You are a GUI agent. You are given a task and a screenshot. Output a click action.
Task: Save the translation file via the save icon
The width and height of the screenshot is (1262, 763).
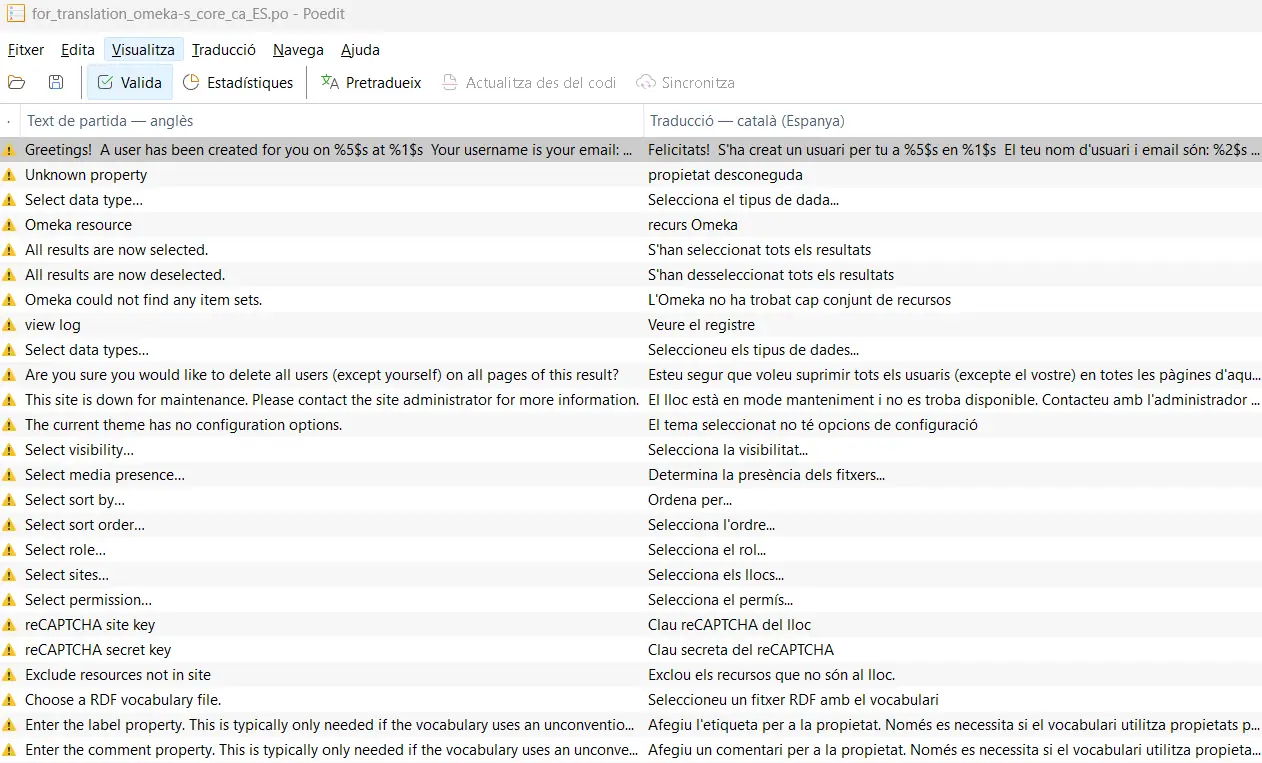click(55, 82)
